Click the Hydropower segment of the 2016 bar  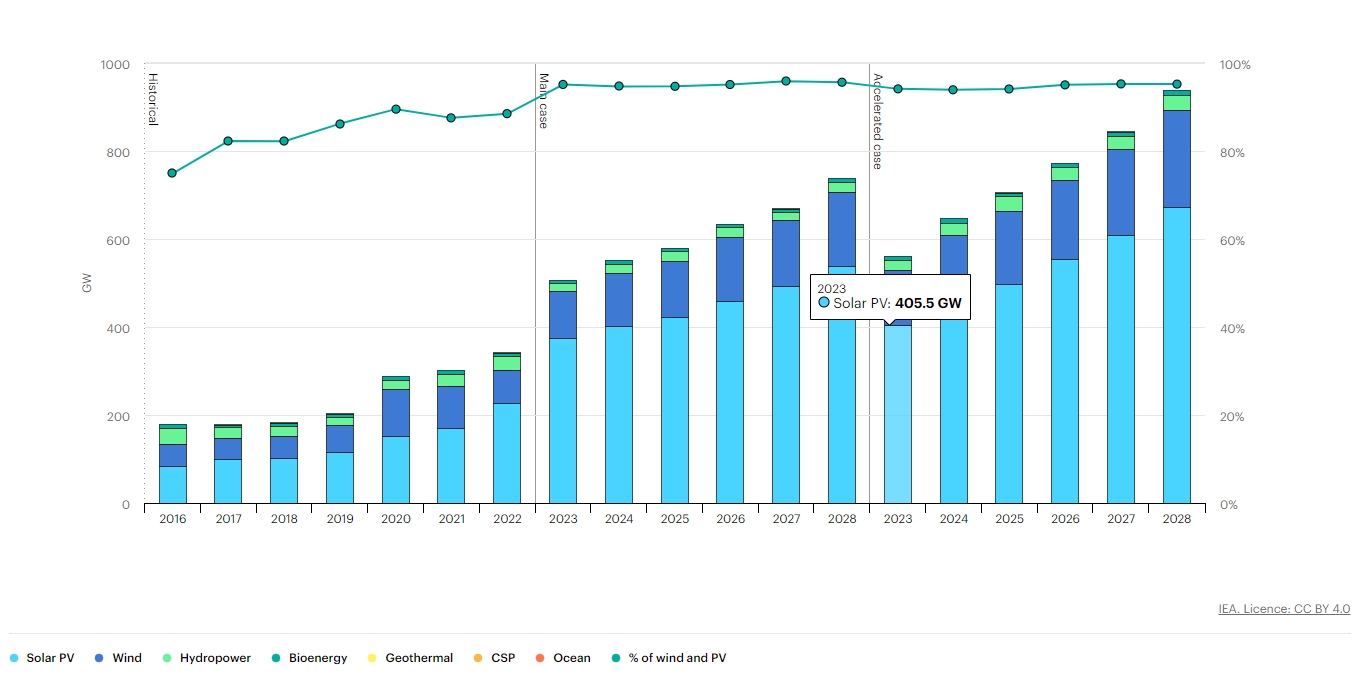pos(173,436)
